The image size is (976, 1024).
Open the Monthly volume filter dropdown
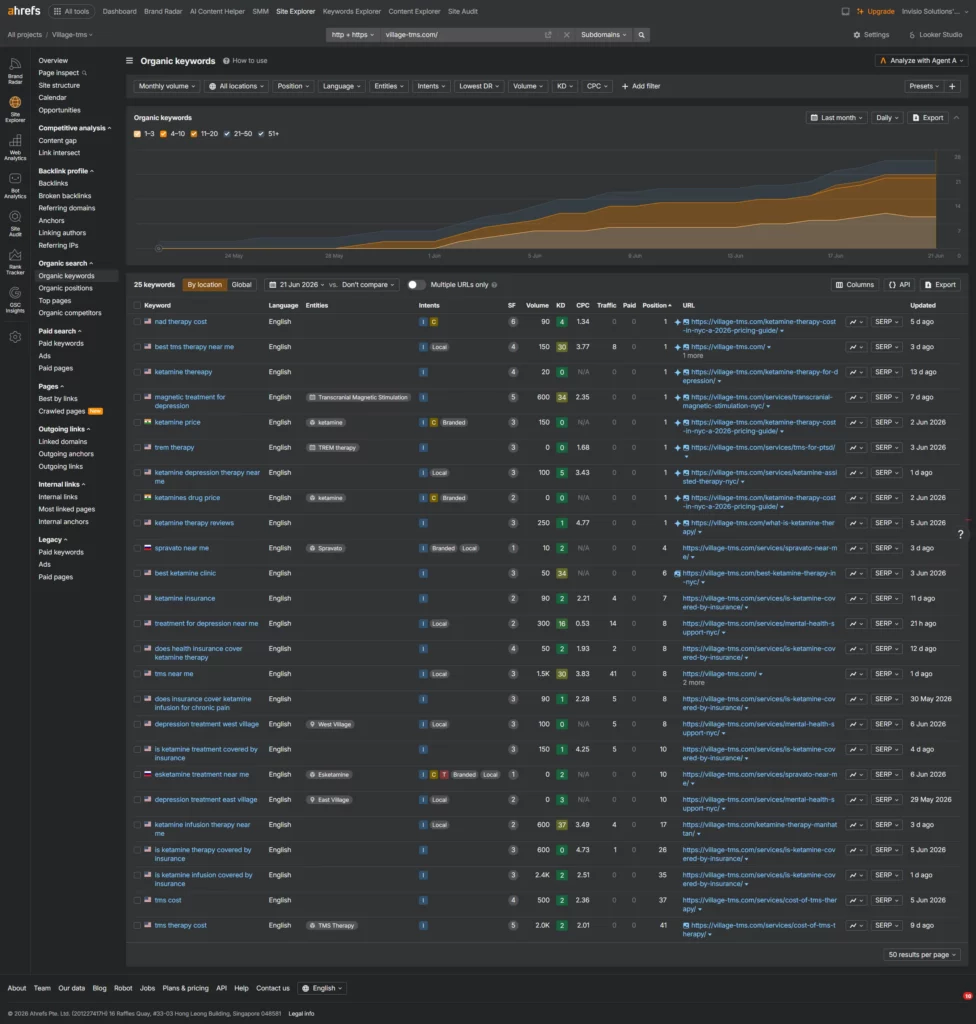tap(167, 86)
